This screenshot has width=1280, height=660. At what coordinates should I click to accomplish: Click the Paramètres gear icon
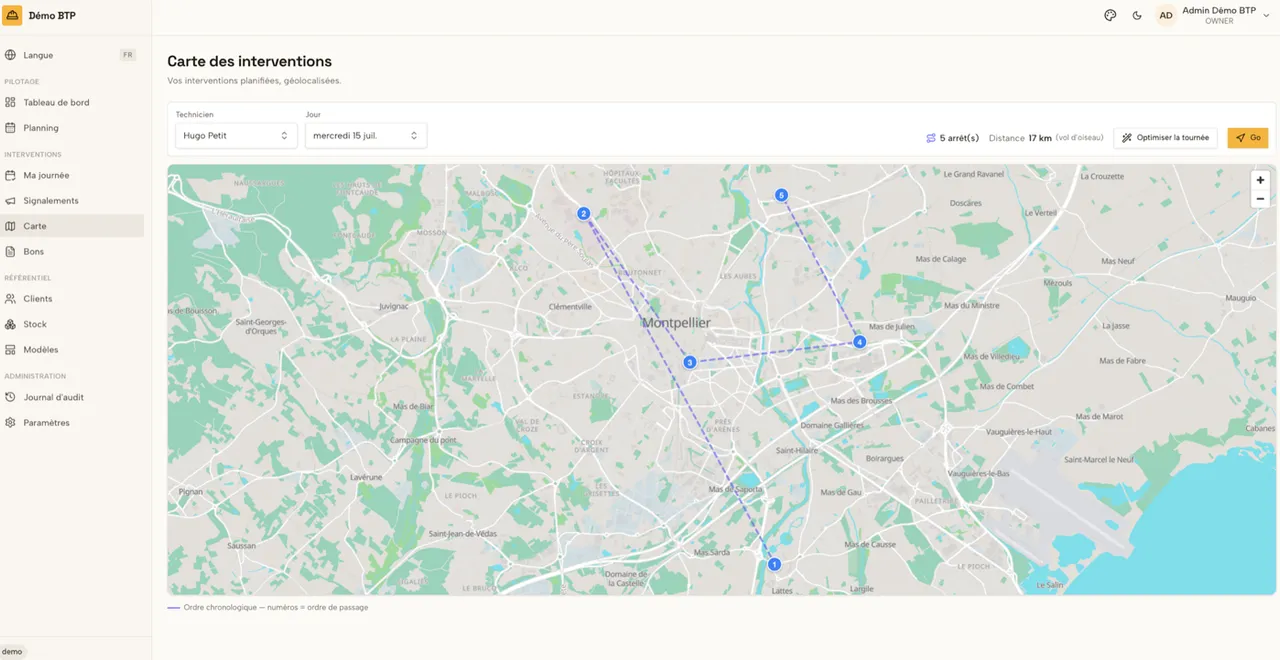tap(10, 423)
